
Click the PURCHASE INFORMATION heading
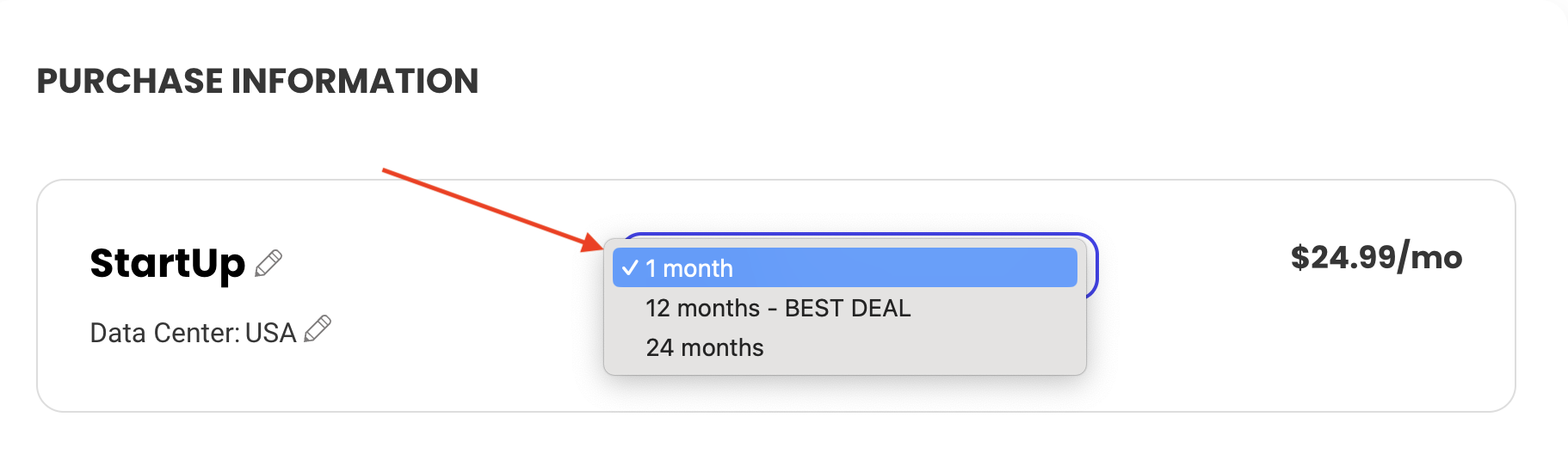pyautogui.click(x=257, y=81)
